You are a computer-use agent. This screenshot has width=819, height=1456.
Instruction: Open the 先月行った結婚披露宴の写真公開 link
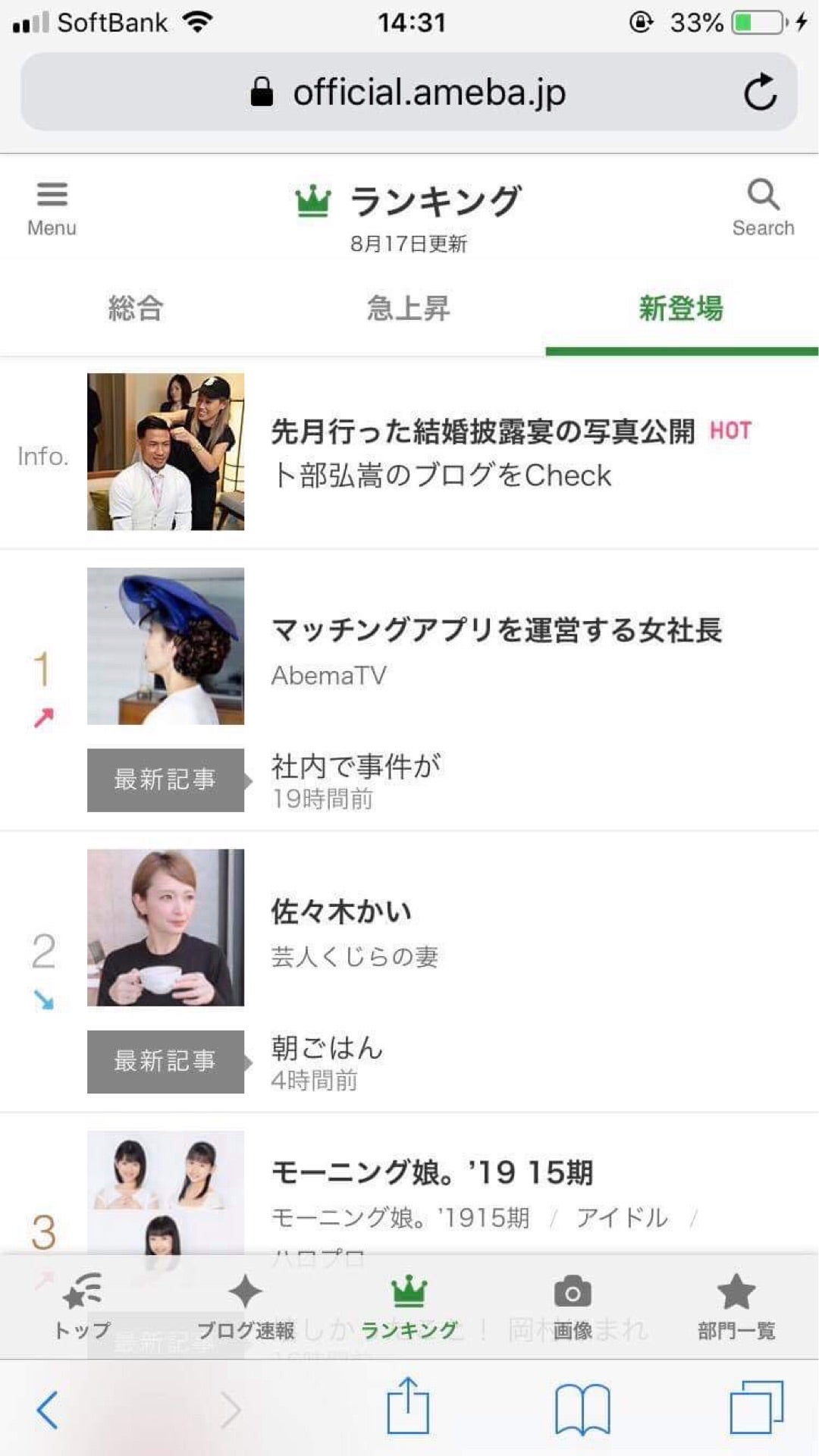coord(483,431)
